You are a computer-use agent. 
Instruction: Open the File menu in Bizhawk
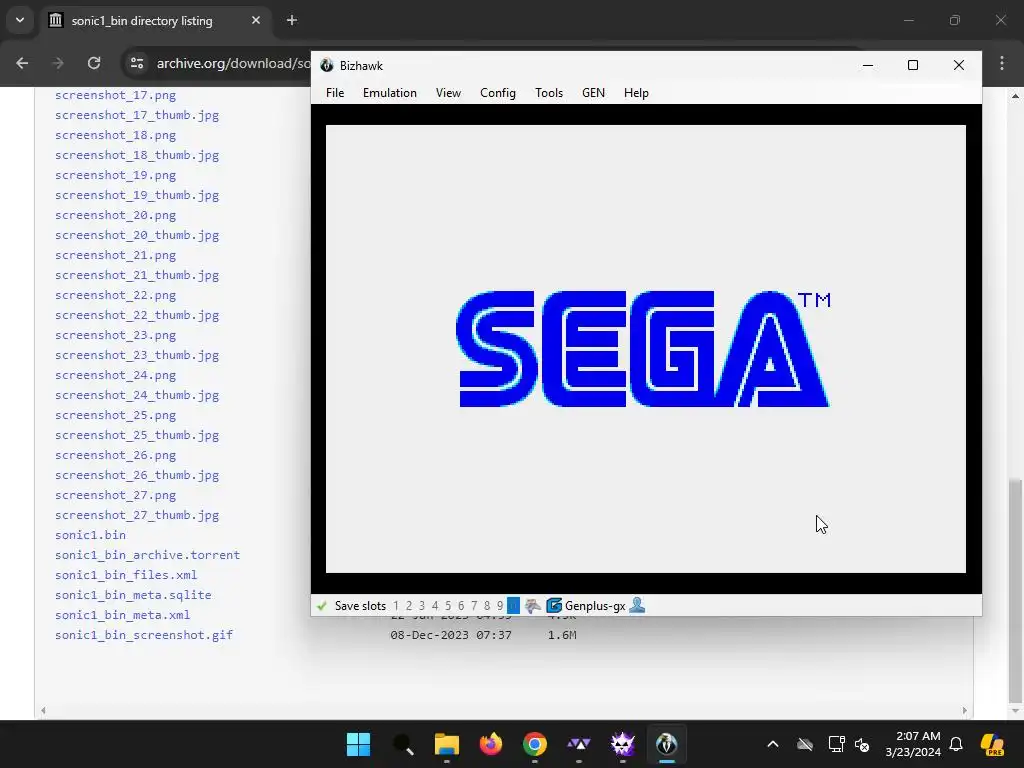[x=335, y=93]
